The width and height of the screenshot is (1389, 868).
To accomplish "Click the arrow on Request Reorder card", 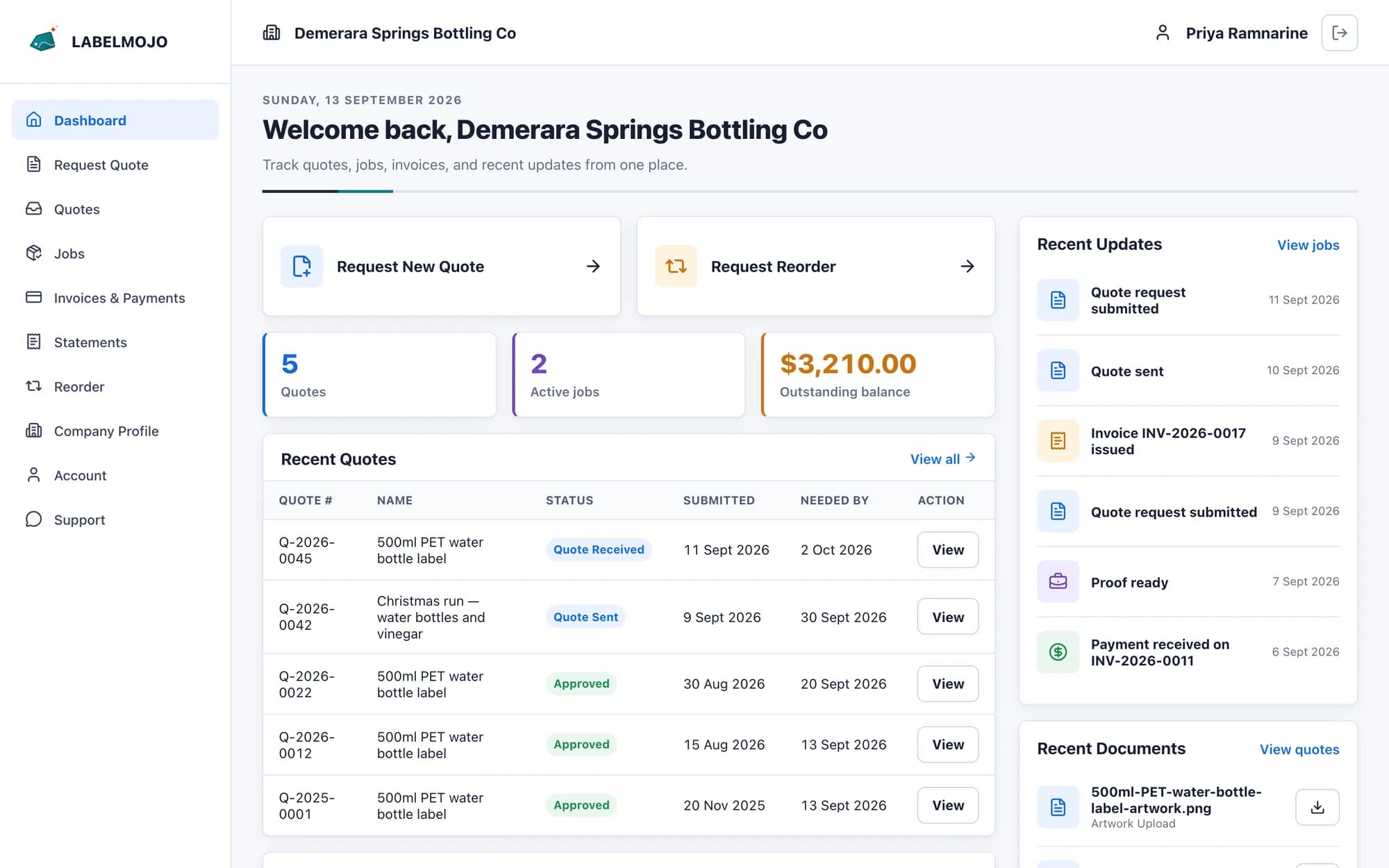I will click(967, 266).
